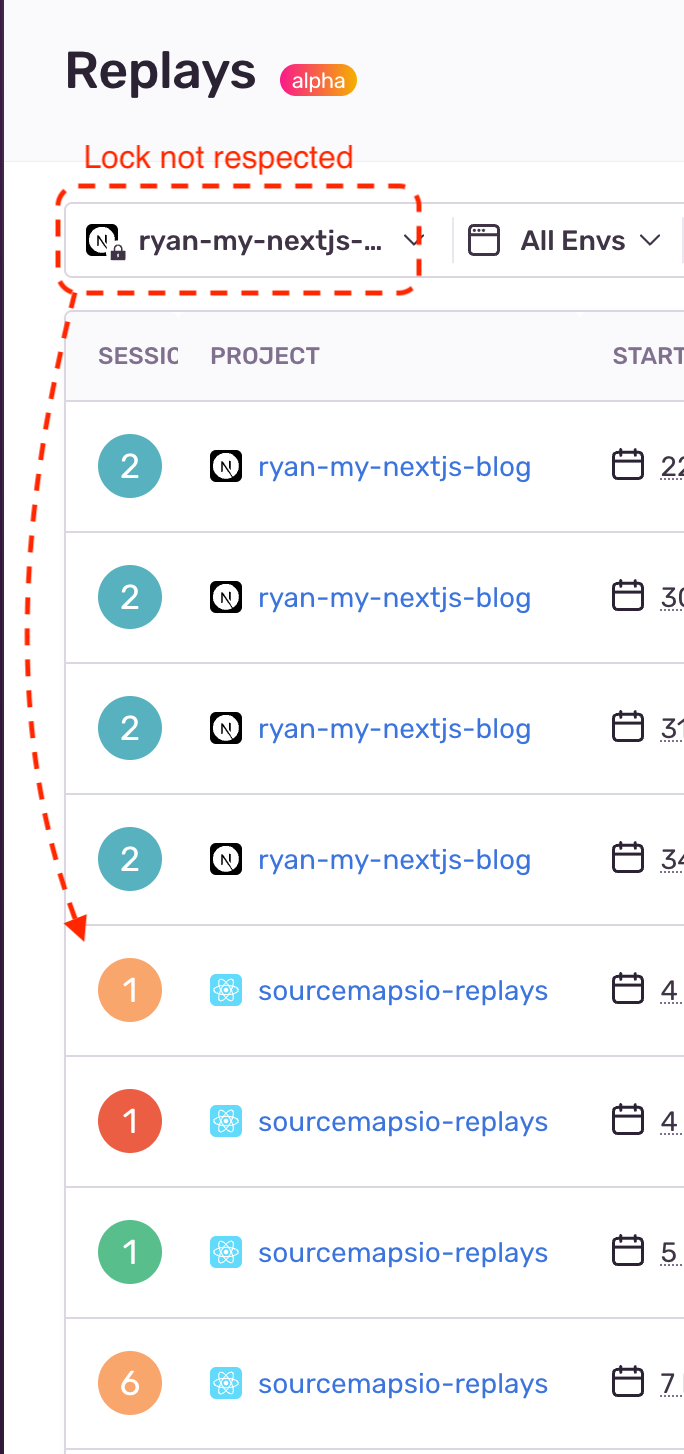
Task: Select the teal badge showing 2 on the first row
Action: (129, 465)
